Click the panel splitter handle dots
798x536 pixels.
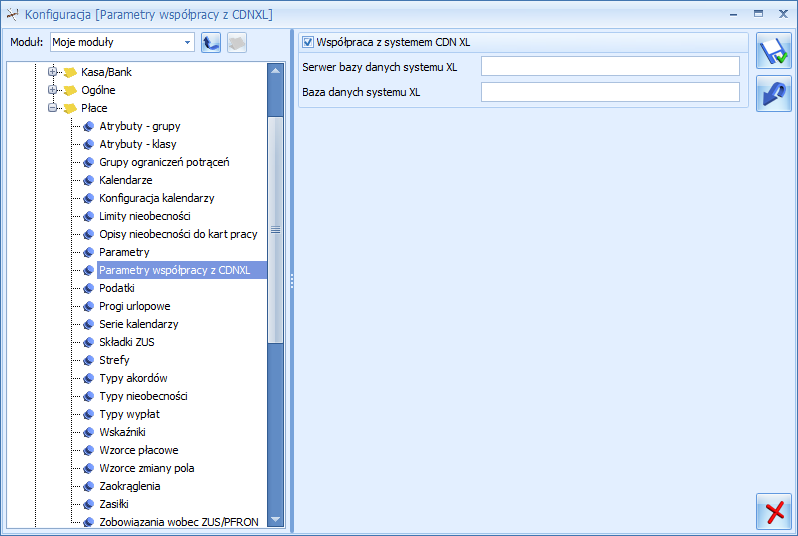click(292, 281)
